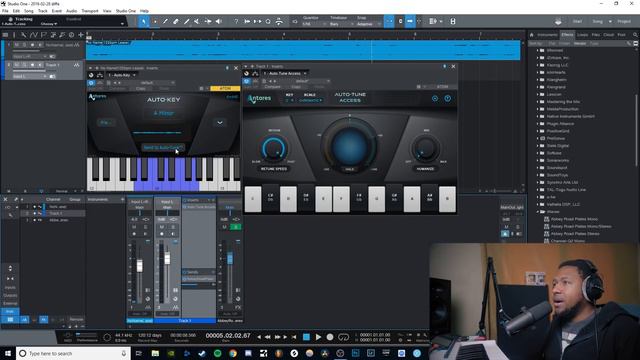Screen dimensions: 640x360
Task: Pin the Auto-Tune Access plugin window
Action: (444, 66)
